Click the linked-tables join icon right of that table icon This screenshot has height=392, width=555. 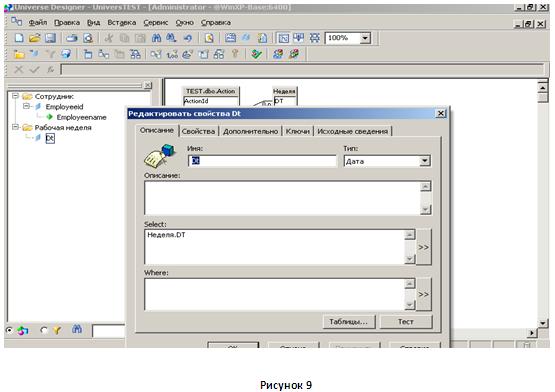click(x=103, y=54)
